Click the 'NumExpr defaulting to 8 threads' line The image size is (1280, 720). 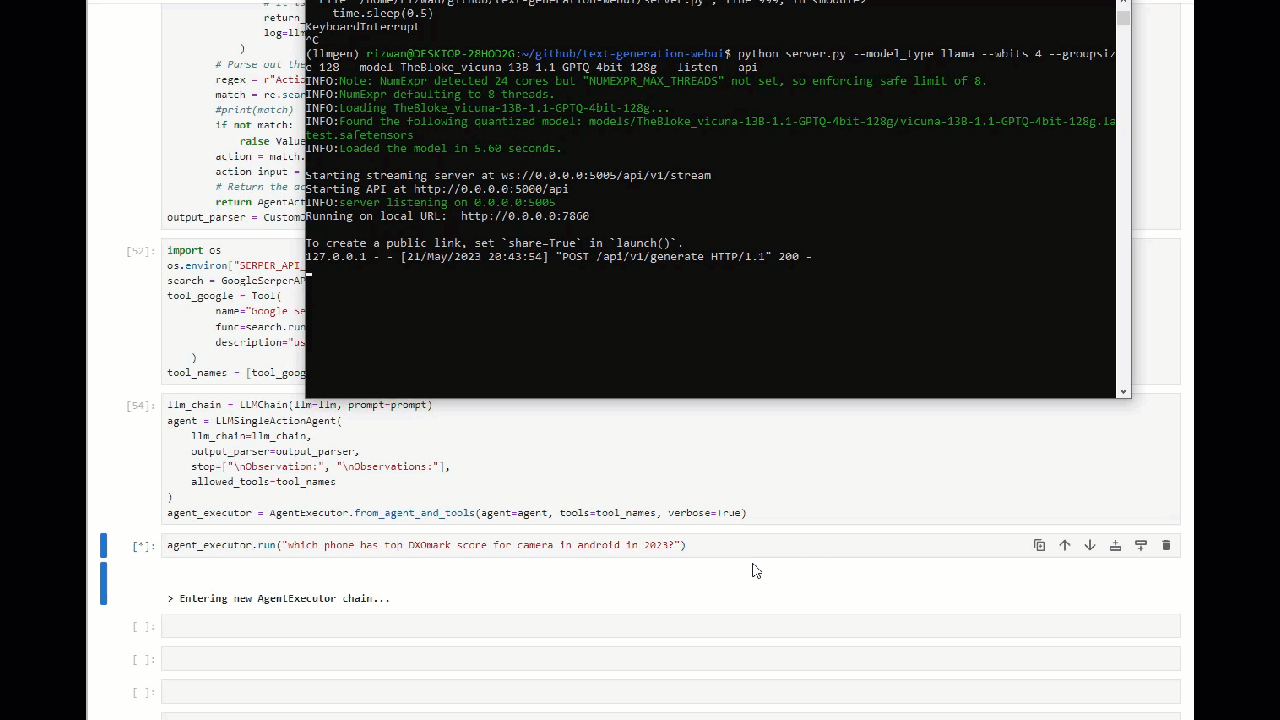pyautogui.click(x=430, y=95)
